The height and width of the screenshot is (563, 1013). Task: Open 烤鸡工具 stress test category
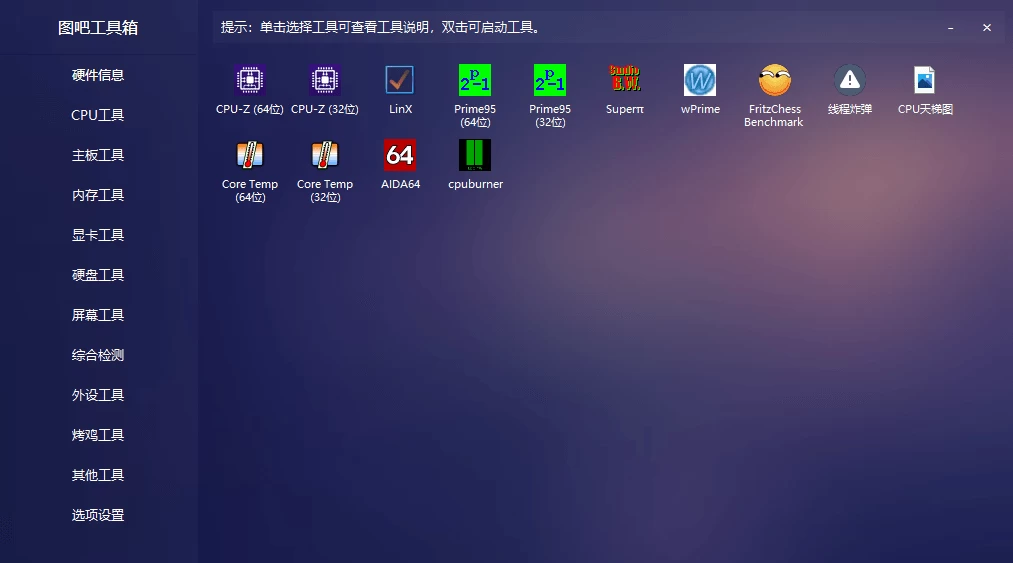(x=98, y=435)
